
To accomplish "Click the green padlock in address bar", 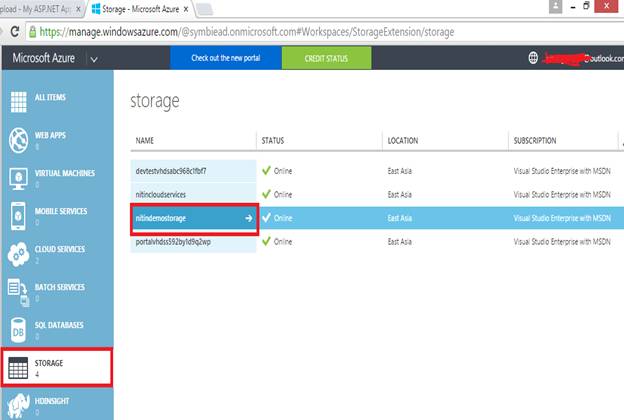I will click(33, 31).
